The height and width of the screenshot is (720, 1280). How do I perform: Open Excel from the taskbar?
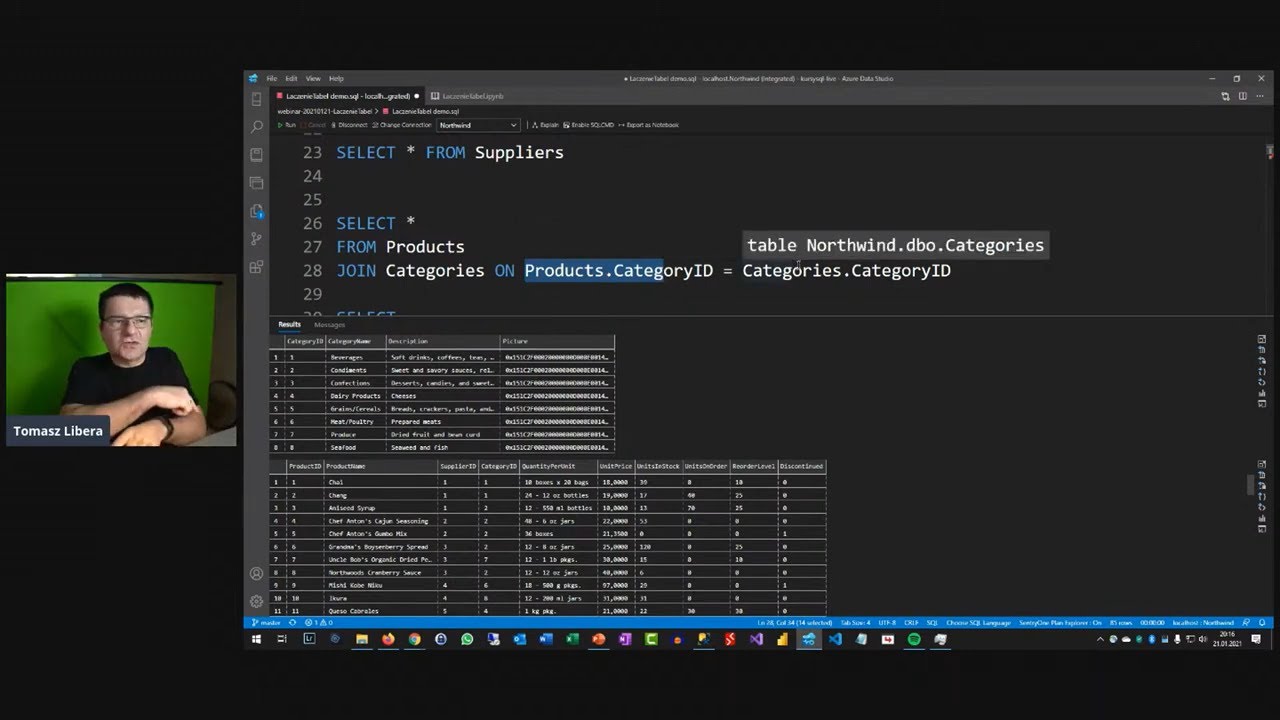point(572,639)
